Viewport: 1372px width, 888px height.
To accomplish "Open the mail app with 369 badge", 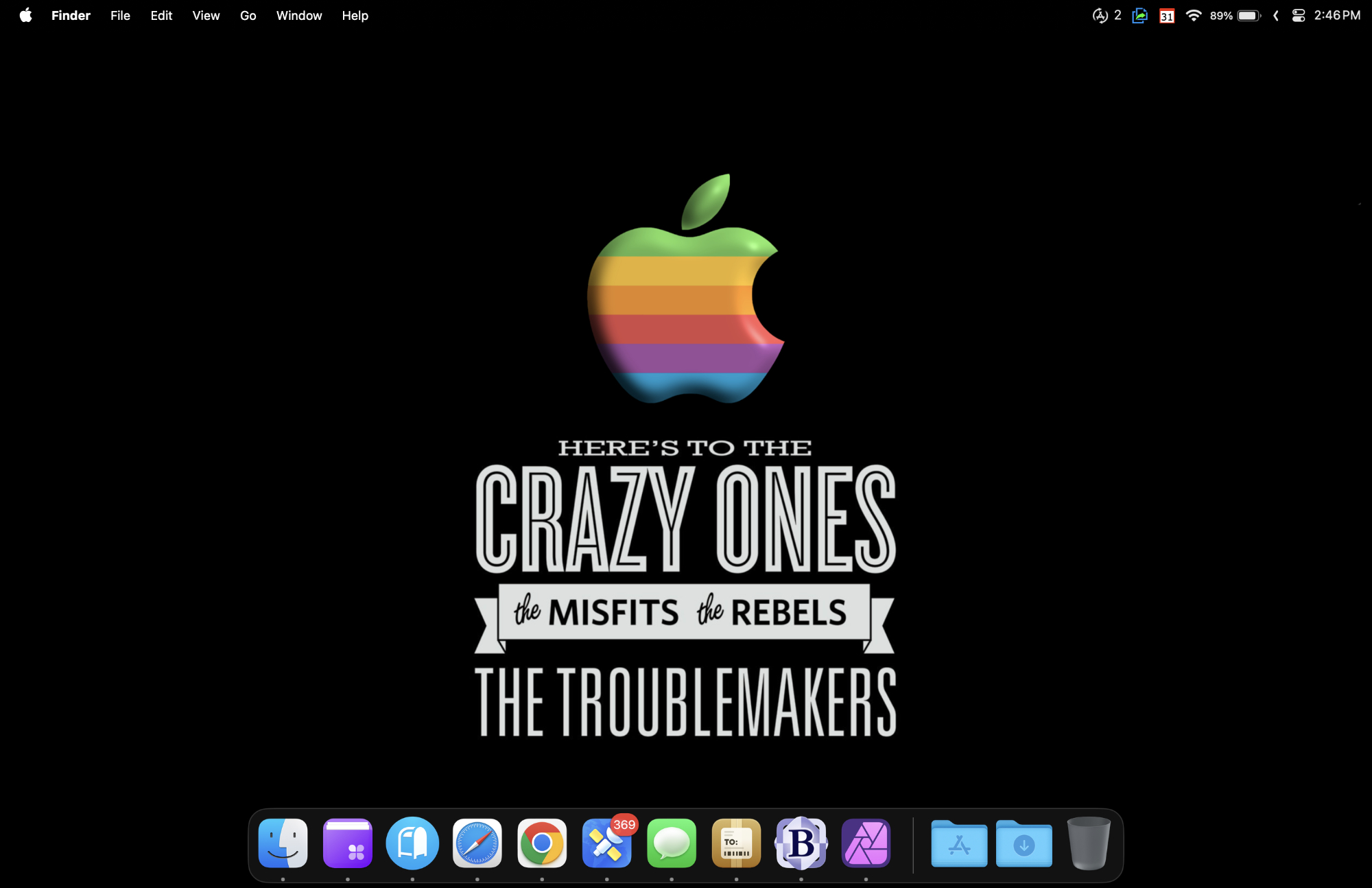I will pyautogui.click(x=606, y=843).
